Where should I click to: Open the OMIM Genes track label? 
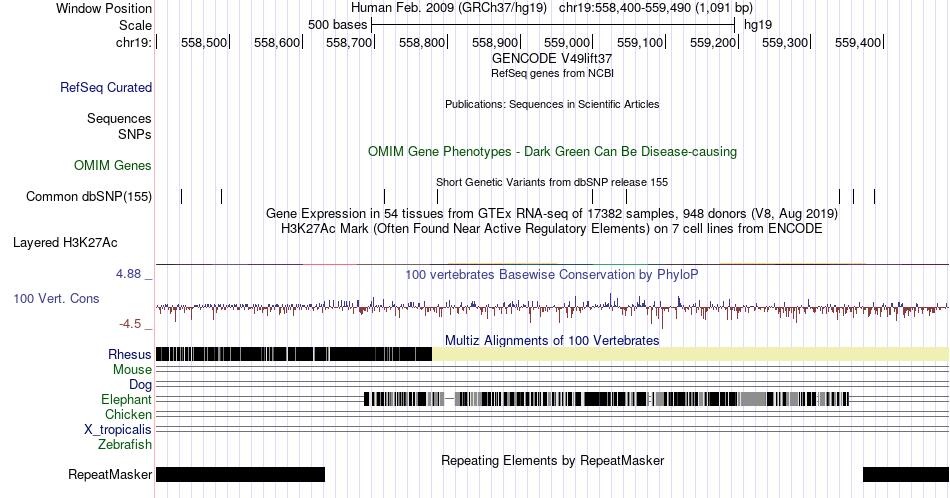[x=113, y=165]
